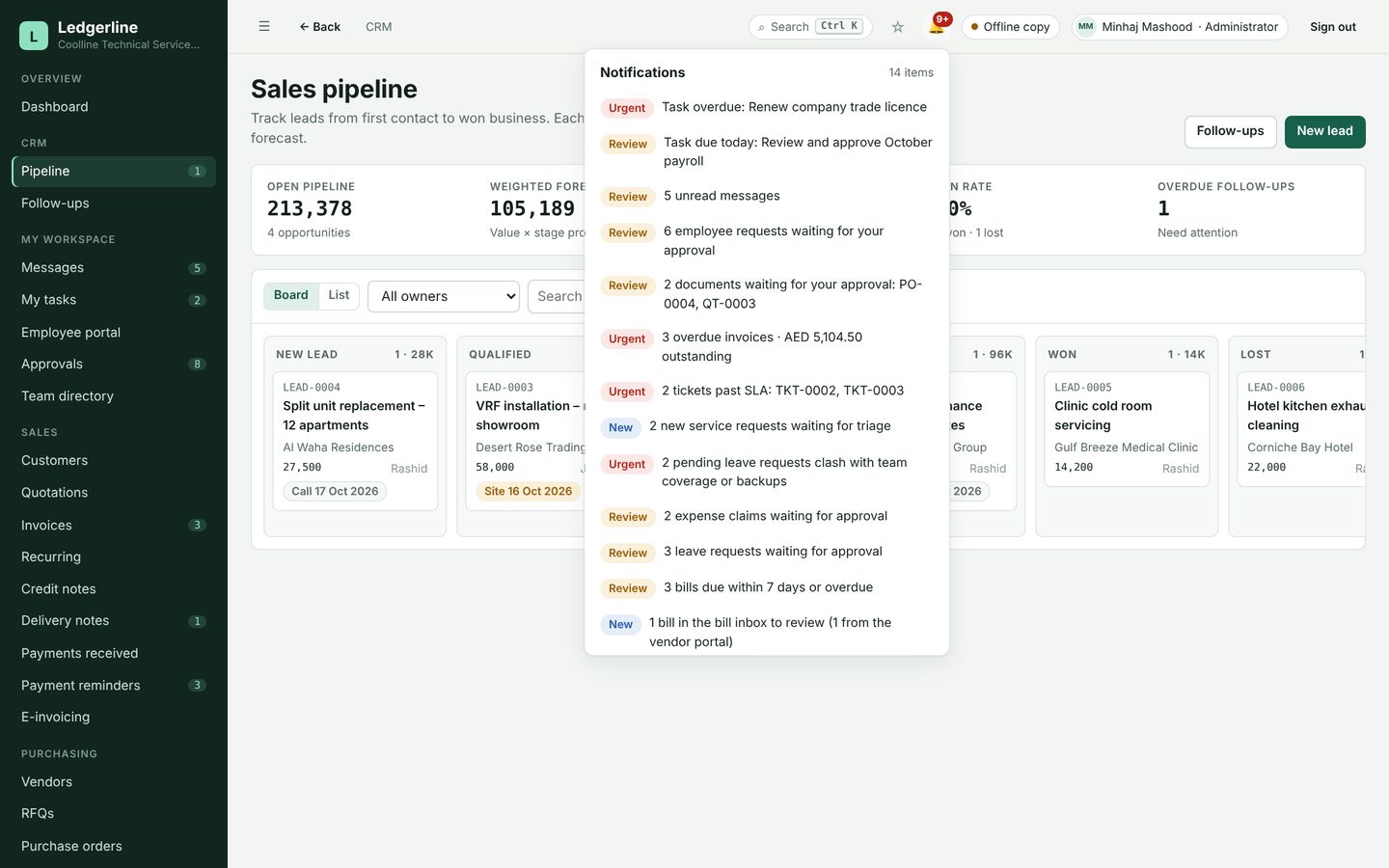Open Employee portal in the sidebar
This screenshot has height=868, width=1389.
[x=114, y=333]
